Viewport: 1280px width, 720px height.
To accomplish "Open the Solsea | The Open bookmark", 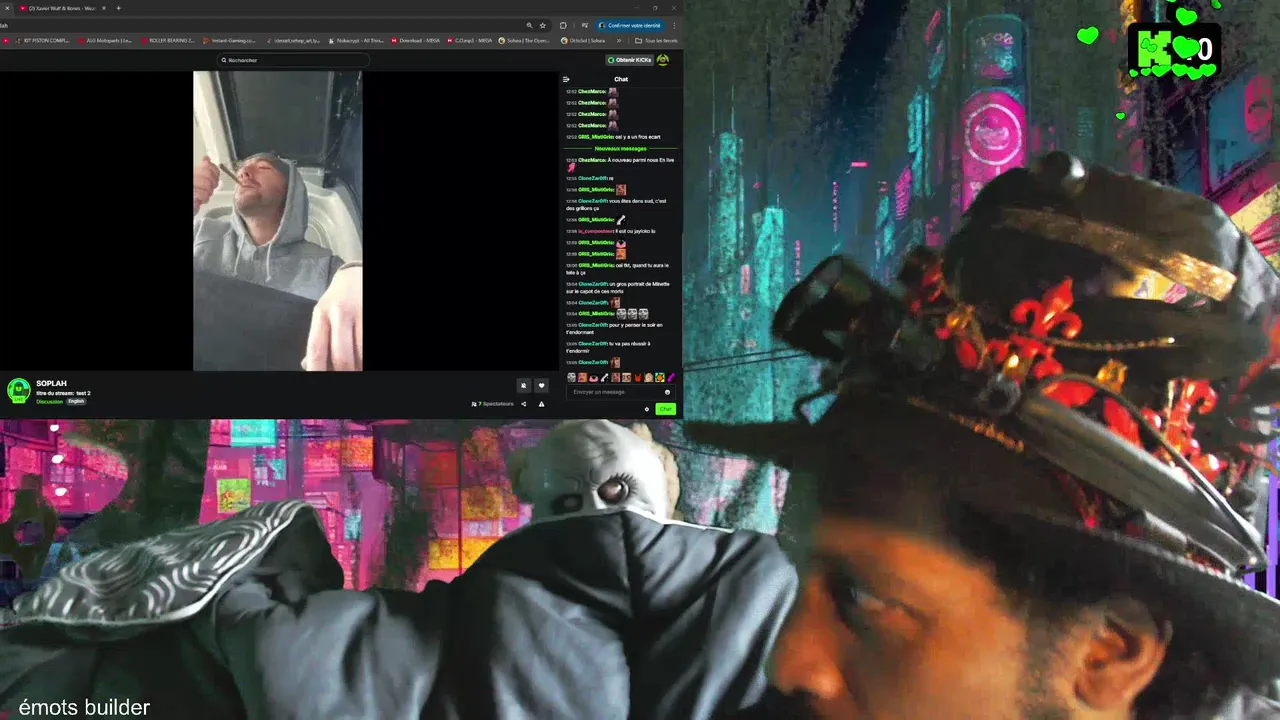I will click(526, 40).
